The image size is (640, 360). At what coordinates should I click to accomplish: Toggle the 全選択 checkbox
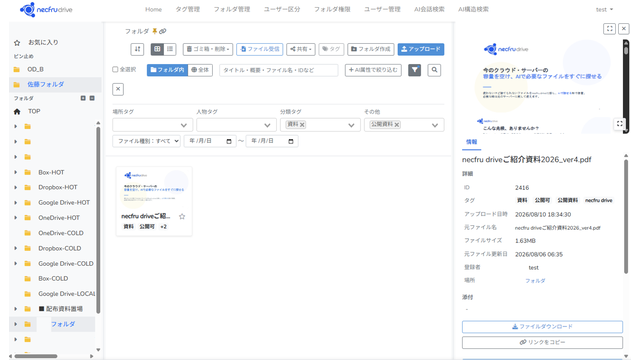tap(115, 70)
